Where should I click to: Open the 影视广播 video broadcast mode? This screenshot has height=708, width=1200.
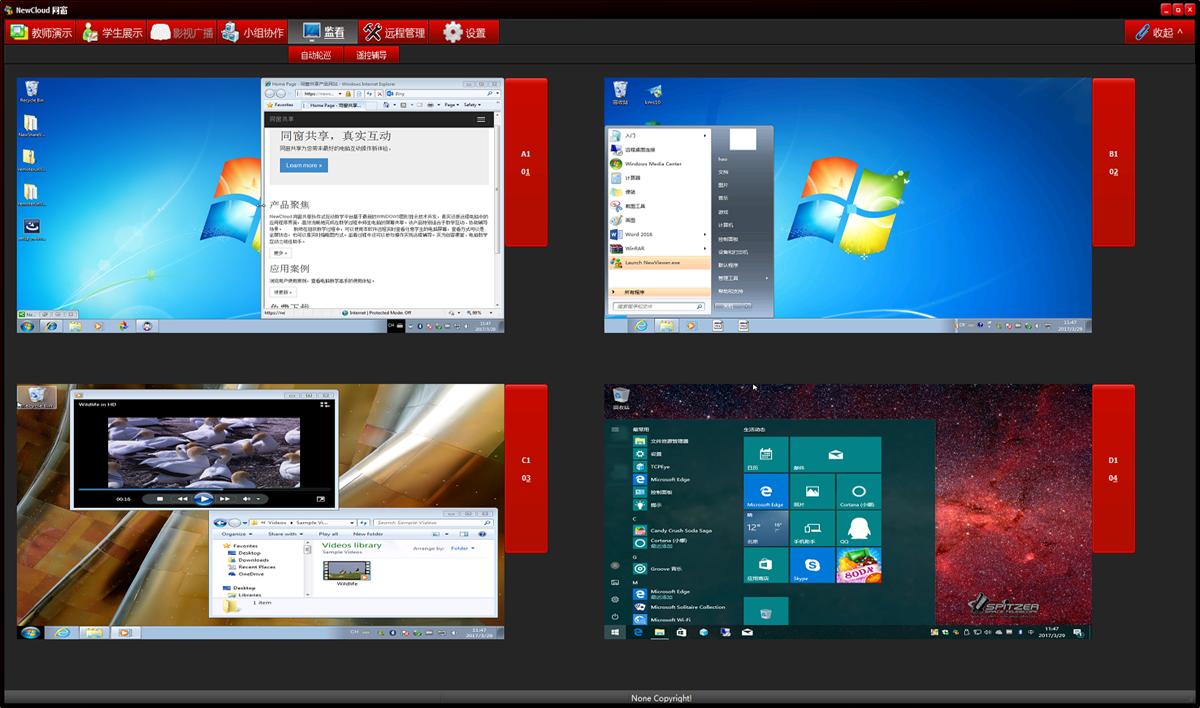[x=182, y=32]
